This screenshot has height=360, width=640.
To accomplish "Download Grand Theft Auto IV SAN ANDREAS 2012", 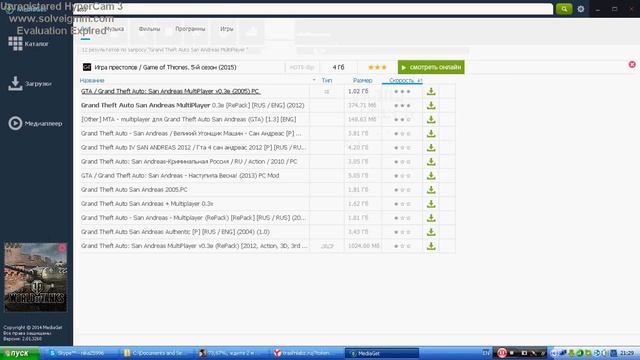I will tap(431, 148).
